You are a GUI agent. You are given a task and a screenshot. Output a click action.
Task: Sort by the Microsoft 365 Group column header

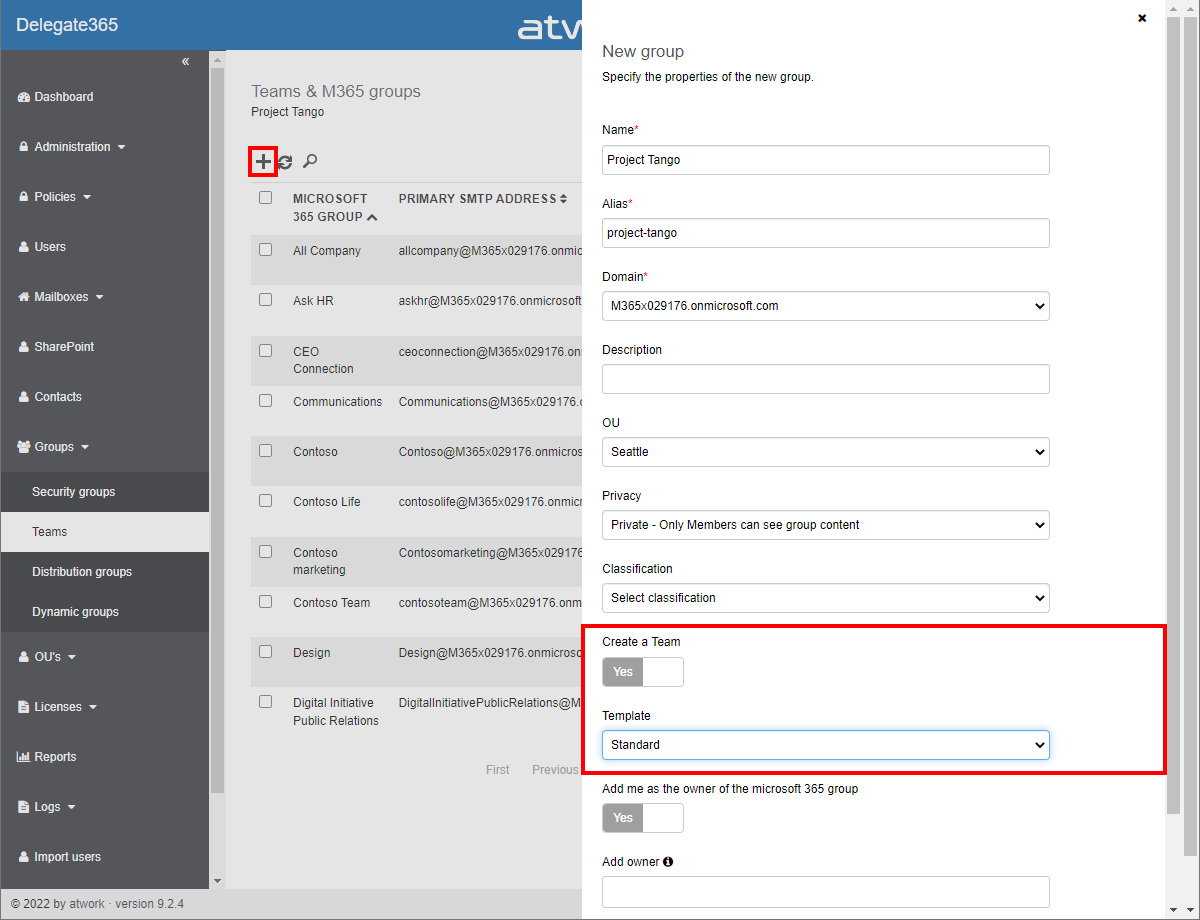335,207
